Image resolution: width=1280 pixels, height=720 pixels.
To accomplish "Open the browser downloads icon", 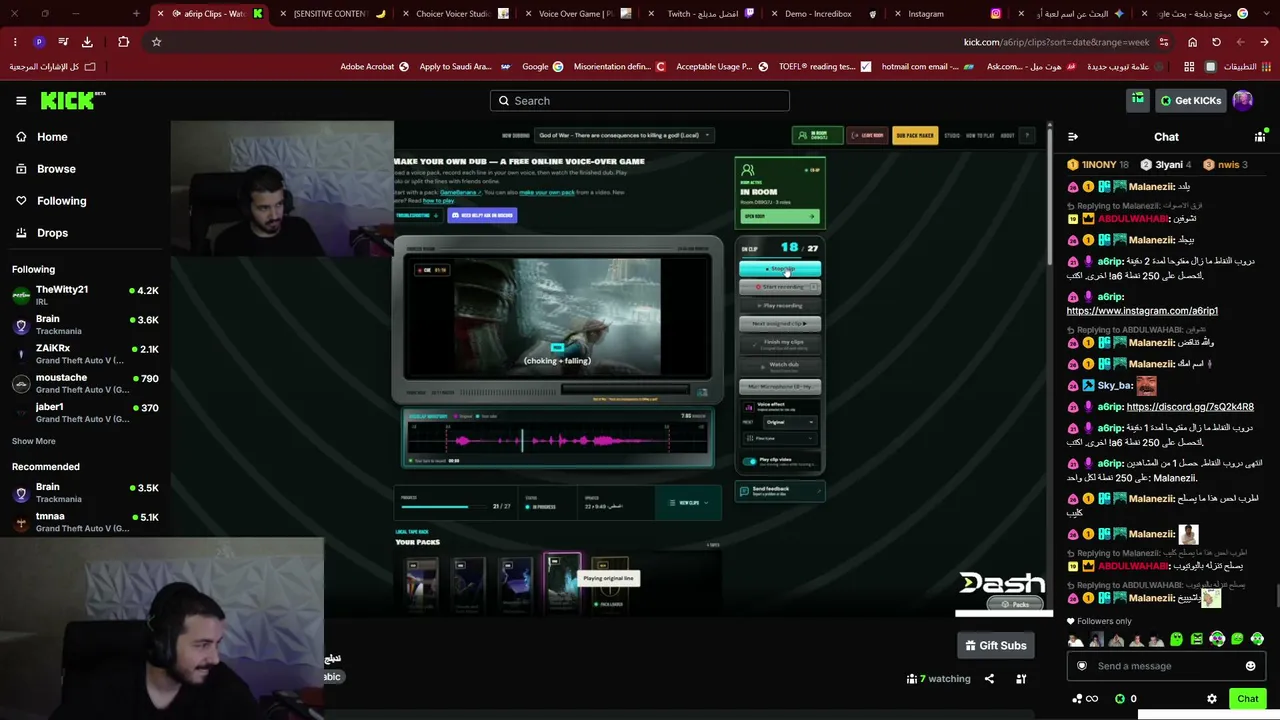I will [87, 42].
